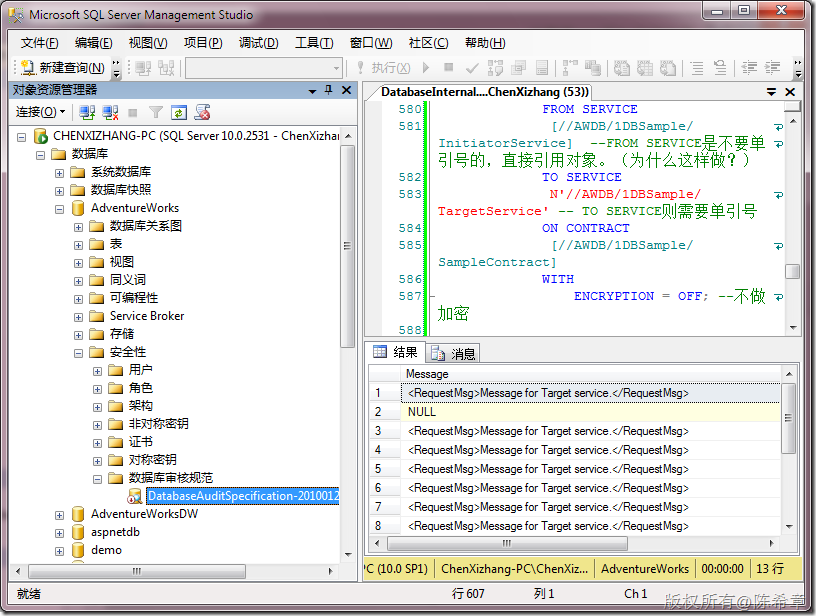This screenshot has height=616, width=816.
Task: Open the Project (项目) menu
Action: click(x=203, y=43)
